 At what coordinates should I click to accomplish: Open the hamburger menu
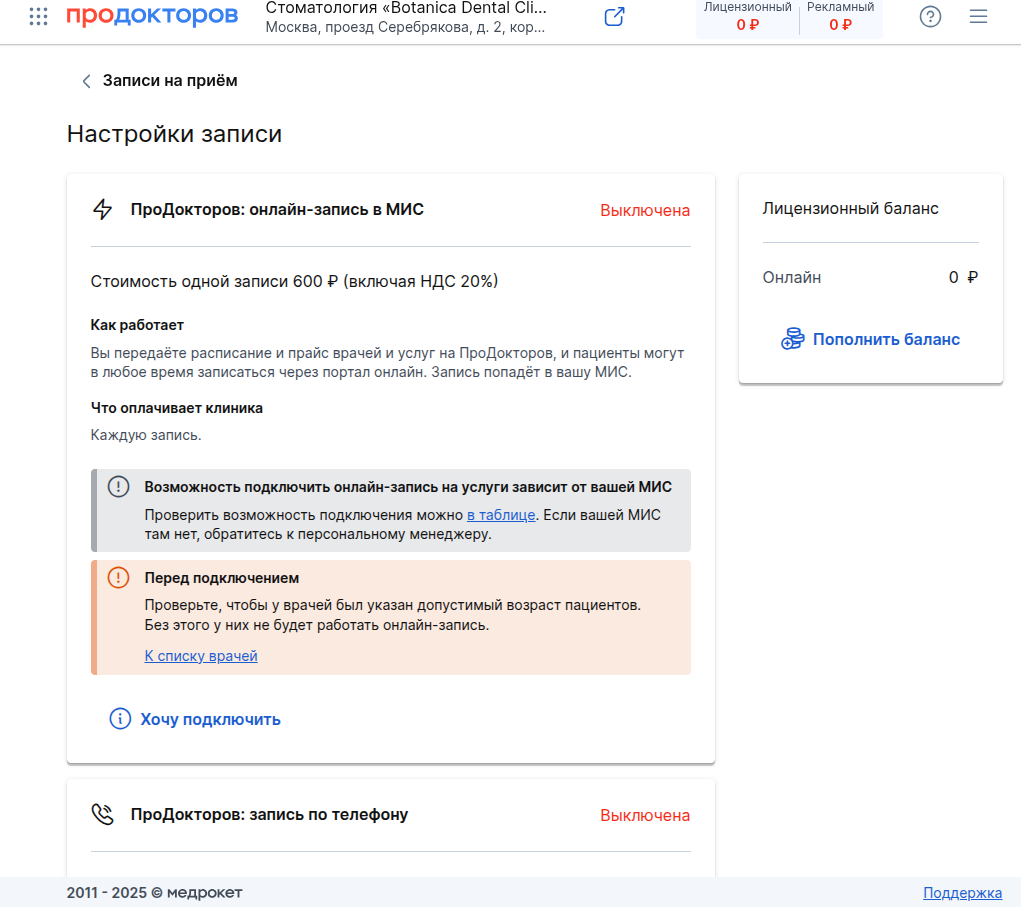[978, 16]
